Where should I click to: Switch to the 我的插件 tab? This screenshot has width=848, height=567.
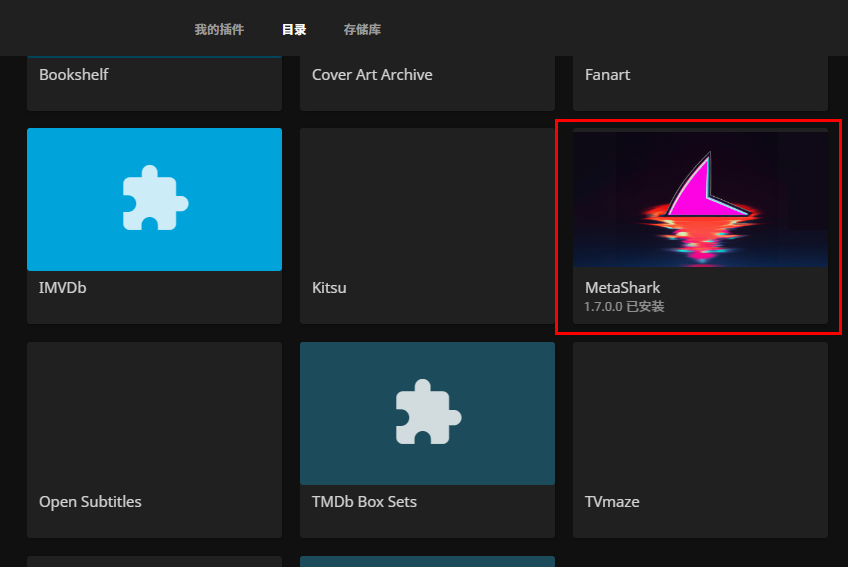pos(219,30)
